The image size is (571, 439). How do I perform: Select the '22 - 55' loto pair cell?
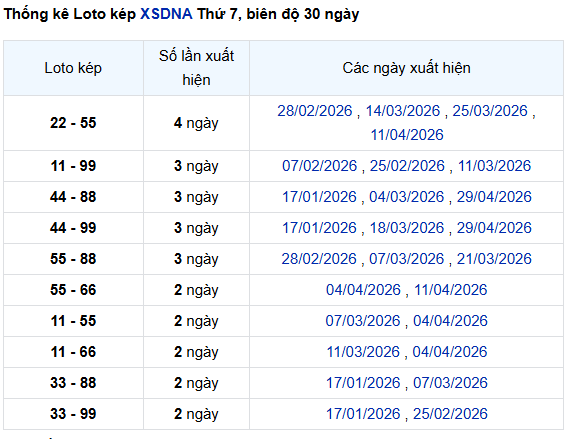73,123
